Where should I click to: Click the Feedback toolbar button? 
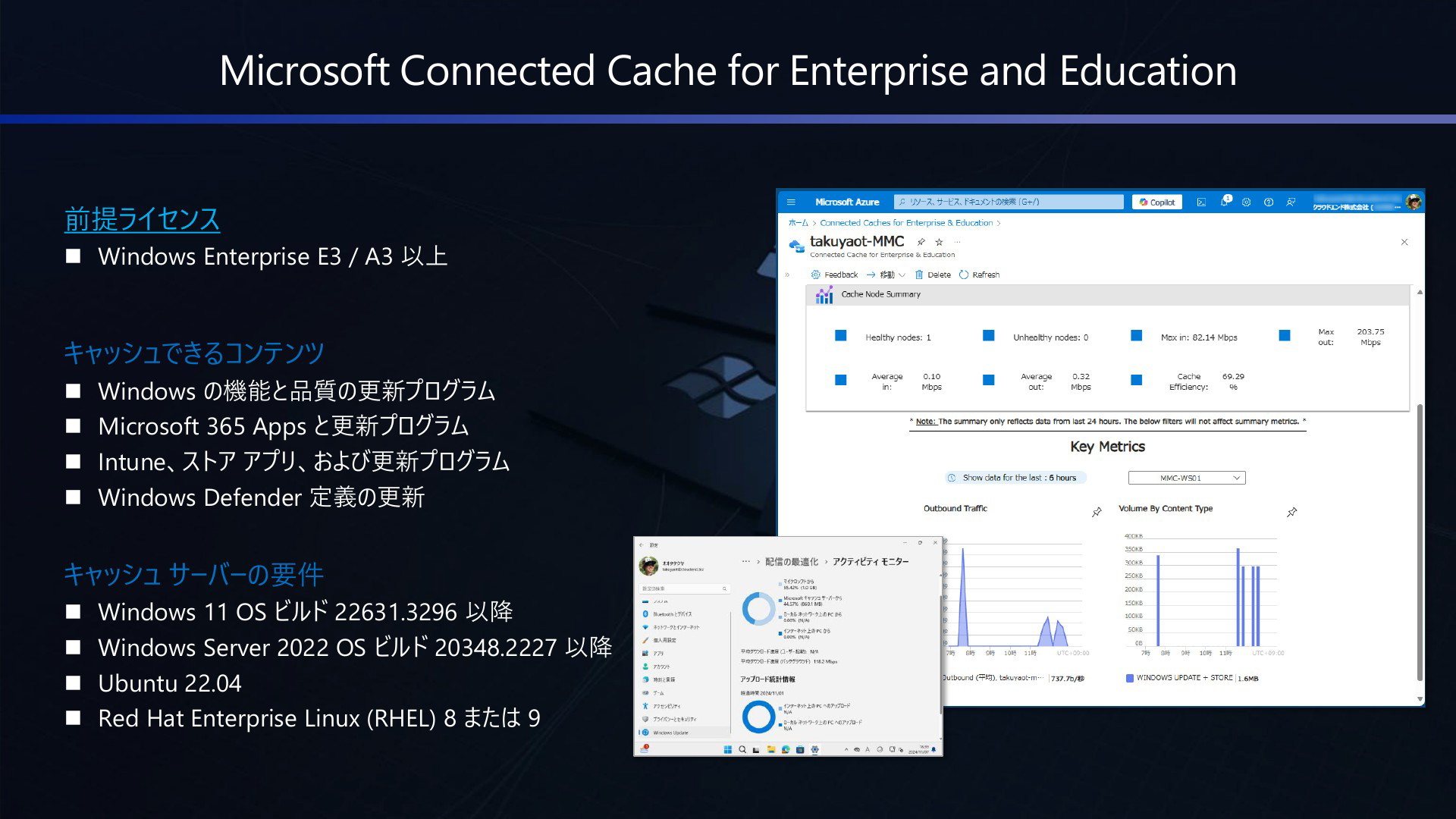point(834,275)
